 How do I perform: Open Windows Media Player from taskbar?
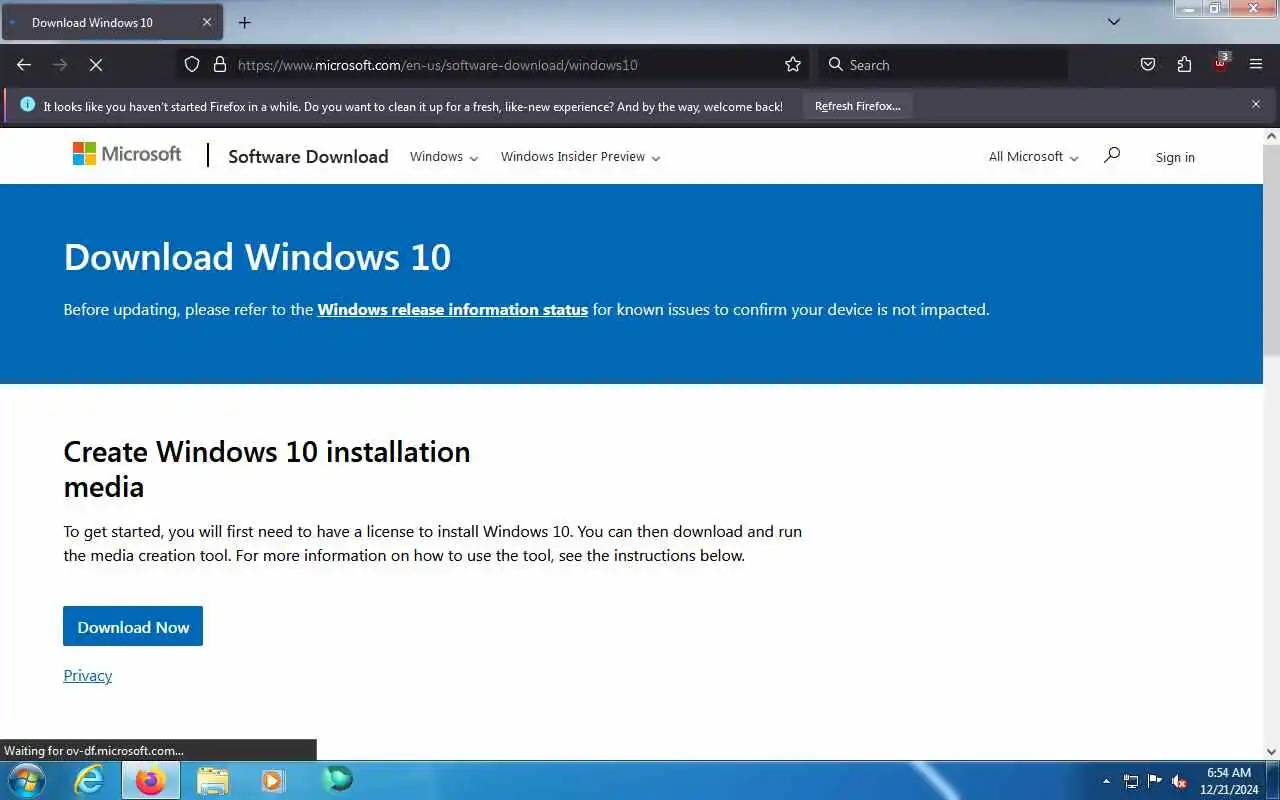point(273,780)
